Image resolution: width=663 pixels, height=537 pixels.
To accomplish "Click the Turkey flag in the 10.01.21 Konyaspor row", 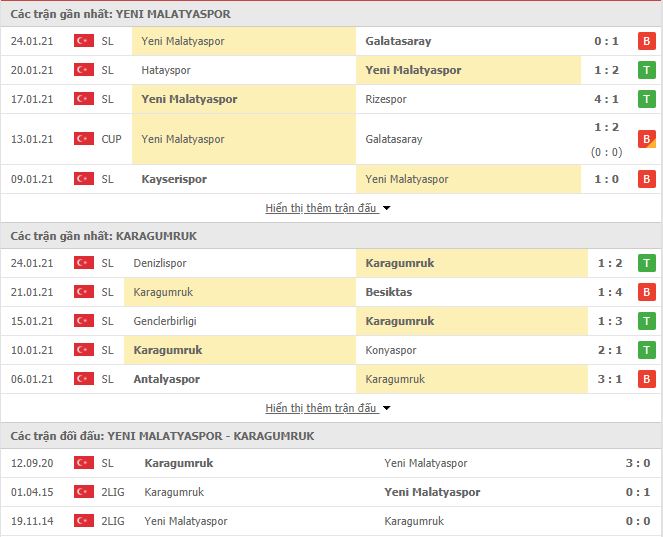I will pyautogui.click(x=84, y=350).
